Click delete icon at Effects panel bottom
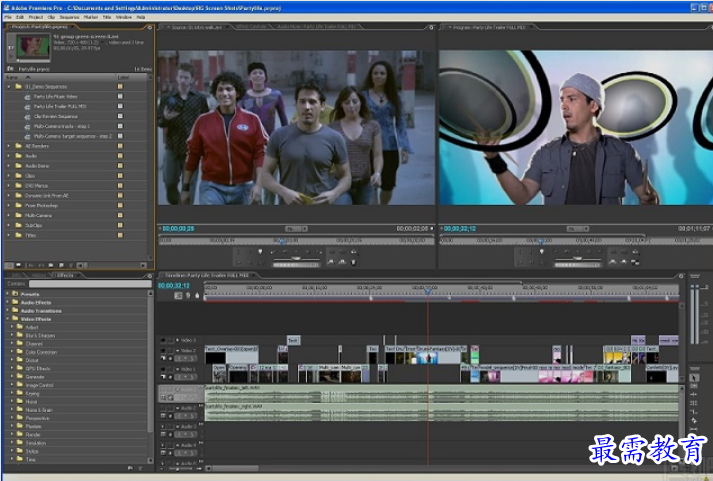Image resolution: width=713 pixels, height=481 pixels. click(141, 468)
